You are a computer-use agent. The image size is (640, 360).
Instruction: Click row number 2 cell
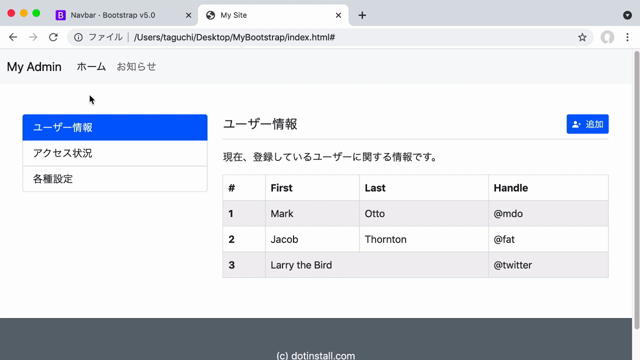pos(244,239)
